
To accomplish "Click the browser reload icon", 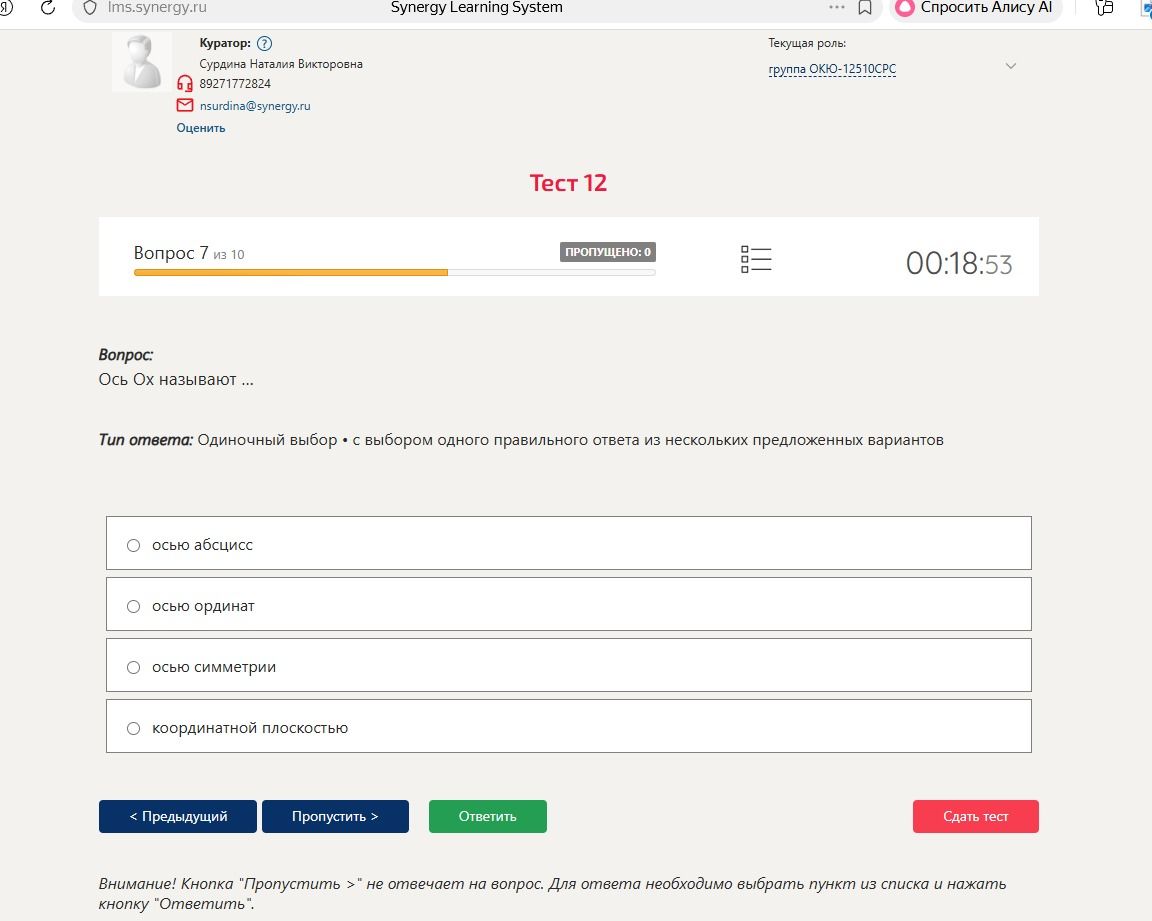I will pos(48,7).
